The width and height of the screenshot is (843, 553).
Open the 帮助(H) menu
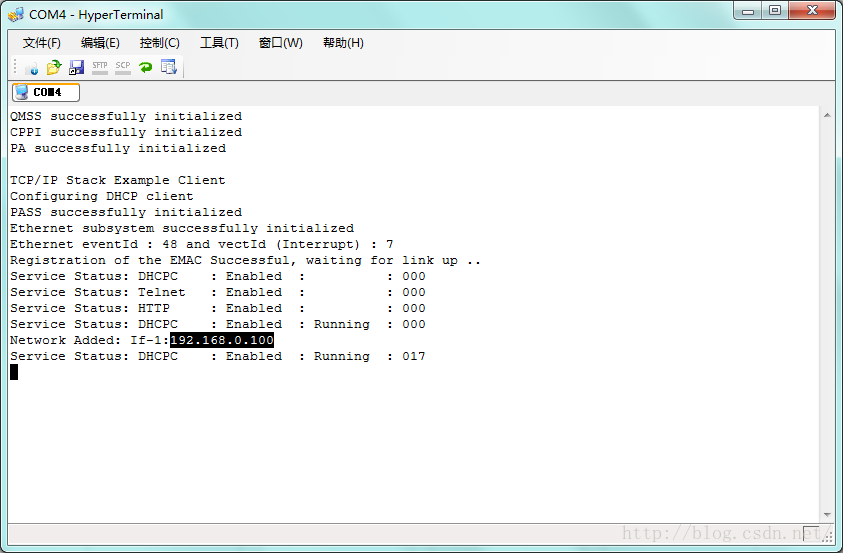[343, 43]
